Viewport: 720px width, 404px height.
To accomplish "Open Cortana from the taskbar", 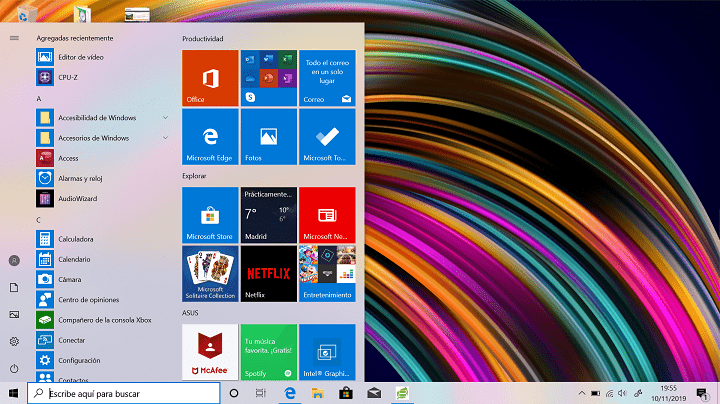I will [234, 393].
